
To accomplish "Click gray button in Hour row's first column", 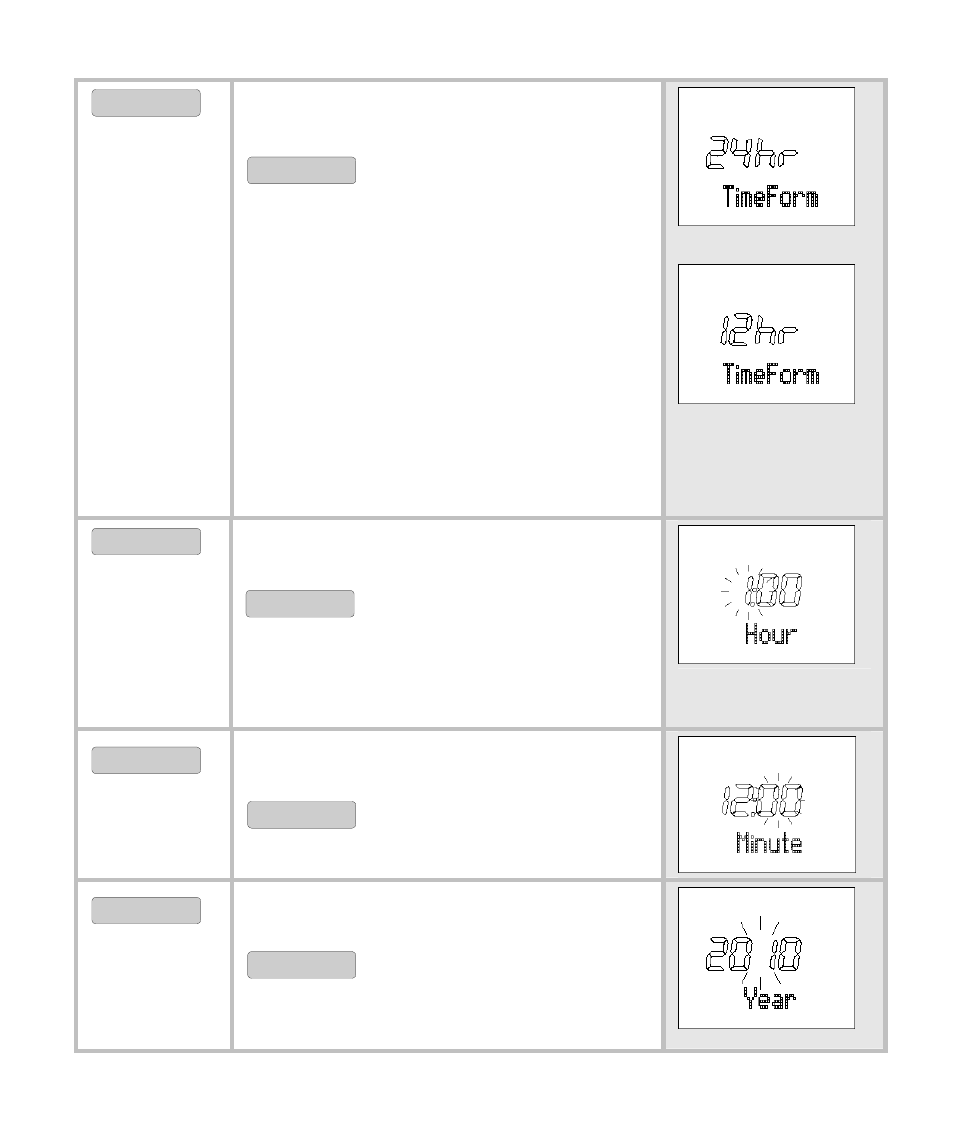I will point(146,541).
